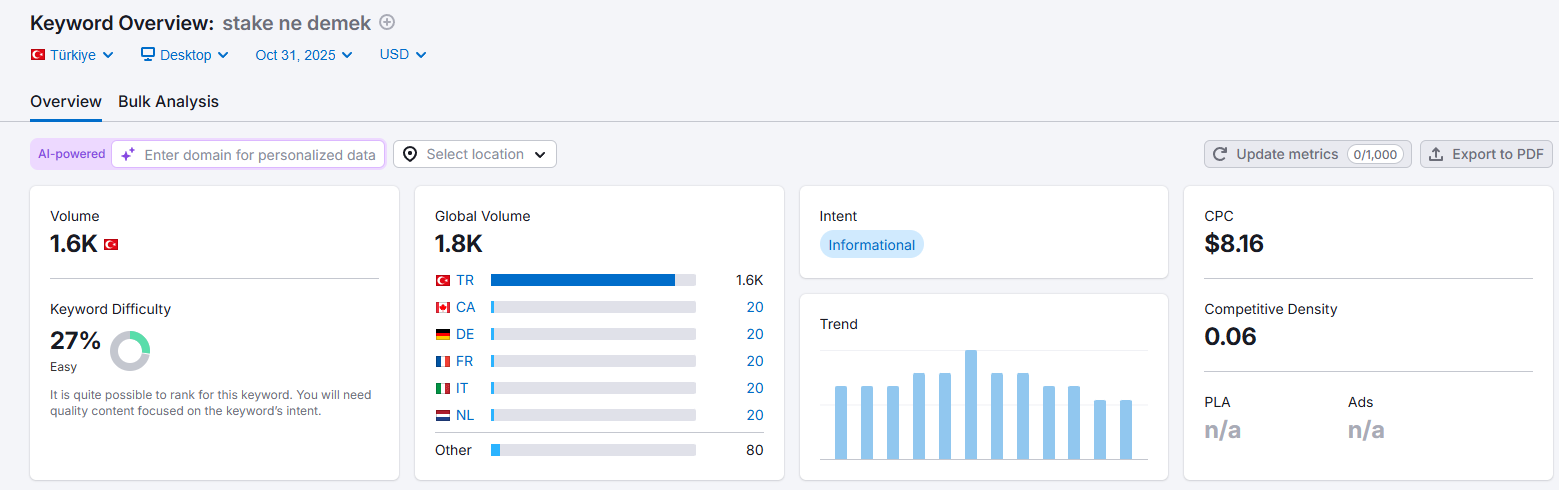Open the USD currency dropdown
Image resolution: width=1559 pixels, height=490 pixels.
(403, 55)
